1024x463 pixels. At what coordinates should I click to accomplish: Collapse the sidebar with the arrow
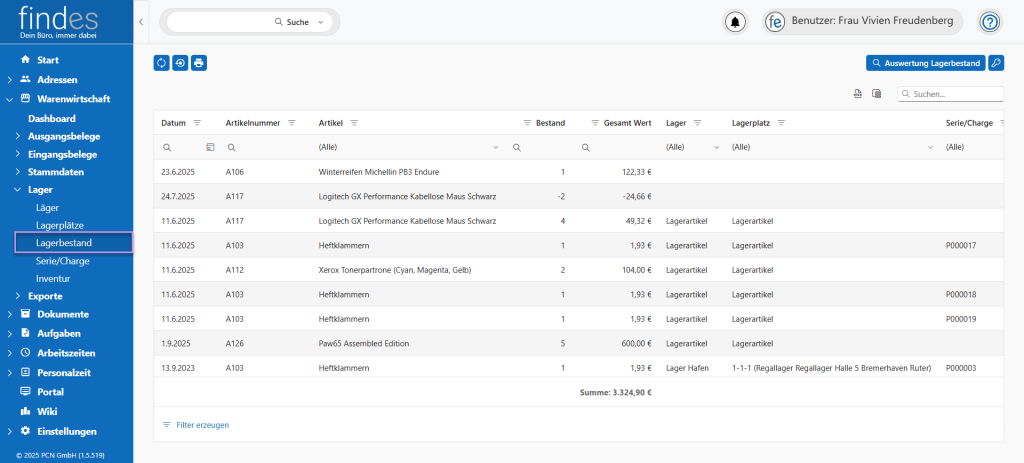141,22
